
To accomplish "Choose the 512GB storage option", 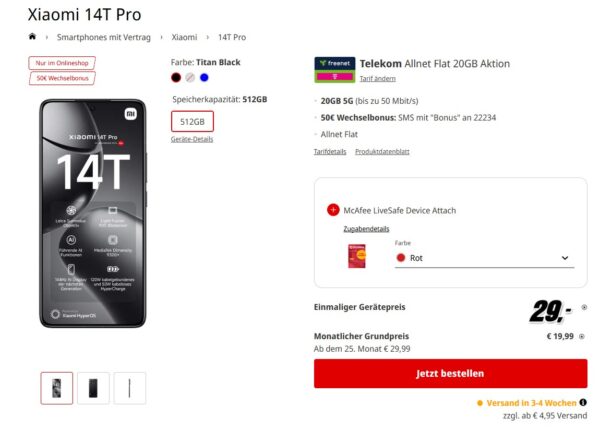I will (x=192, y=121).
